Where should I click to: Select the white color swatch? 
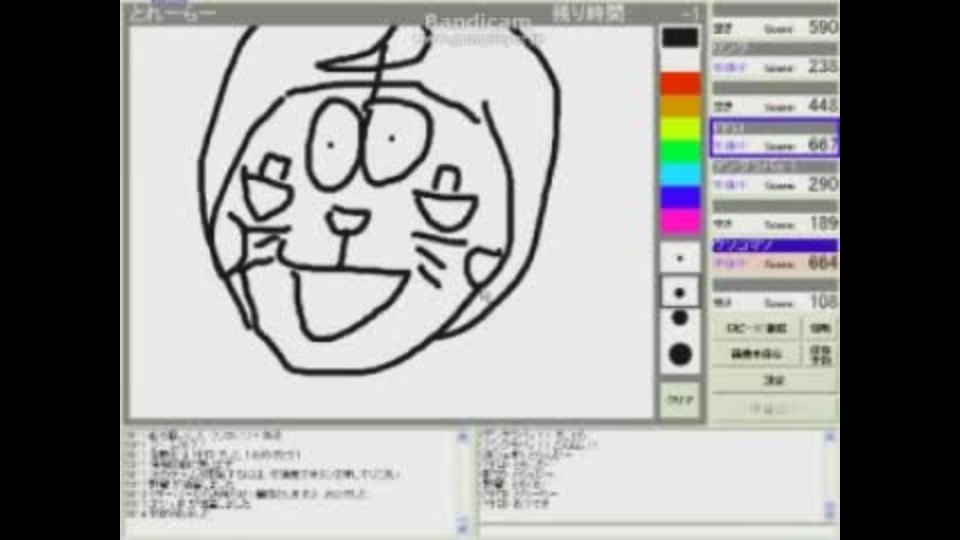click(680, 60)
